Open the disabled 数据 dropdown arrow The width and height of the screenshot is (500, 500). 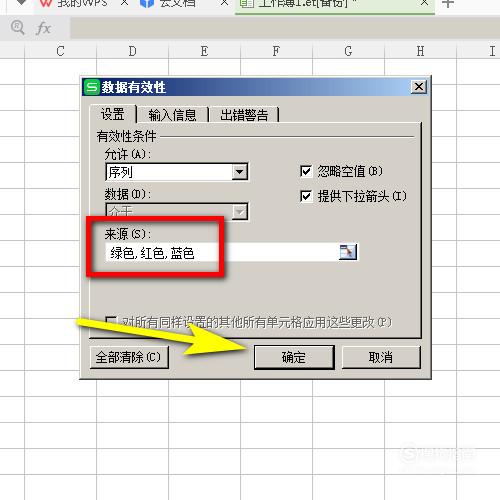pyautogui.click(x=240, y=212)
